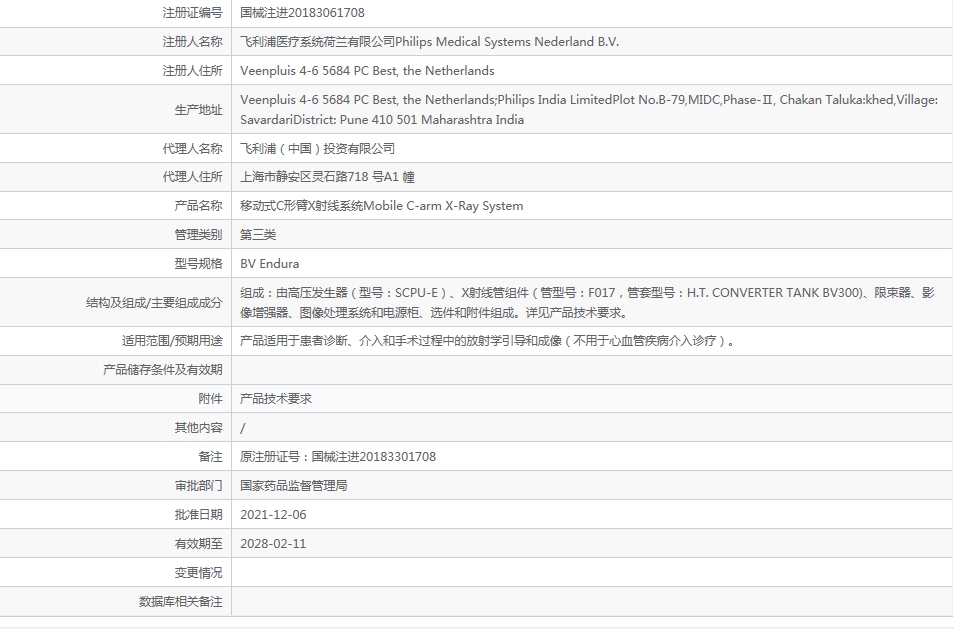Click production address mentioning Philips India Limited

[589, 109]
